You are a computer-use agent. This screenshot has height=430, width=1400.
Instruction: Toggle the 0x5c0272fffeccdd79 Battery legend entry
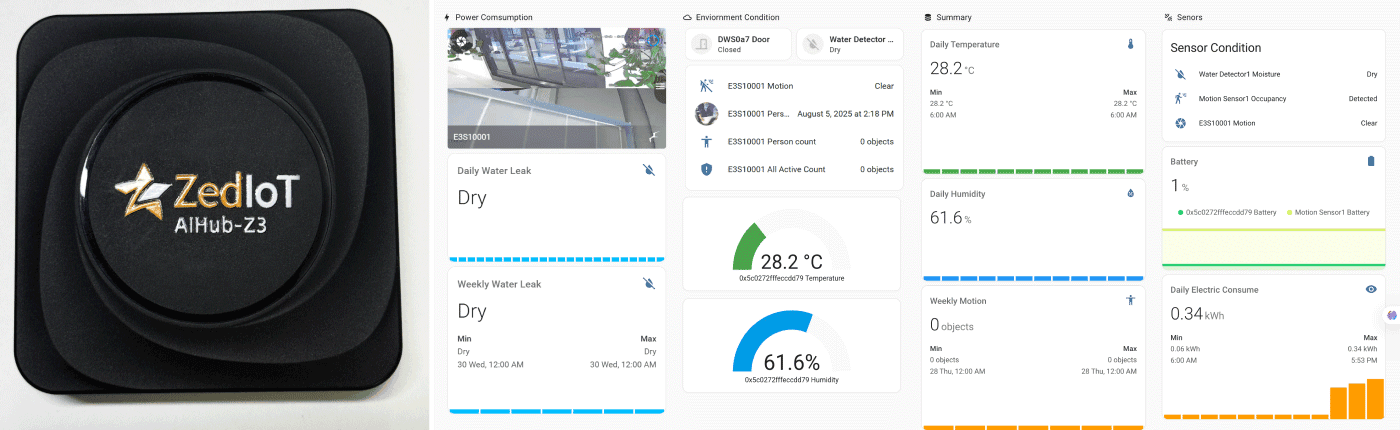click(x=1227, y=212)
